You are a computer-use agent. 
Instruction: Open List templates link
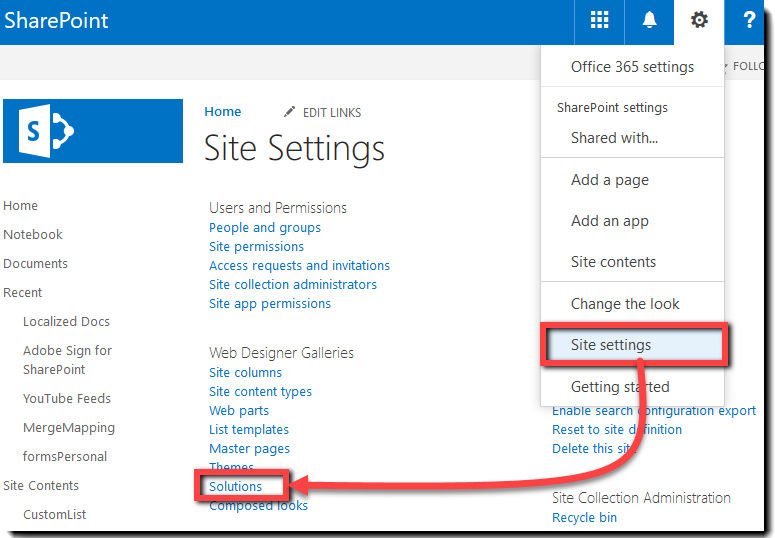(x=249, y=430)
